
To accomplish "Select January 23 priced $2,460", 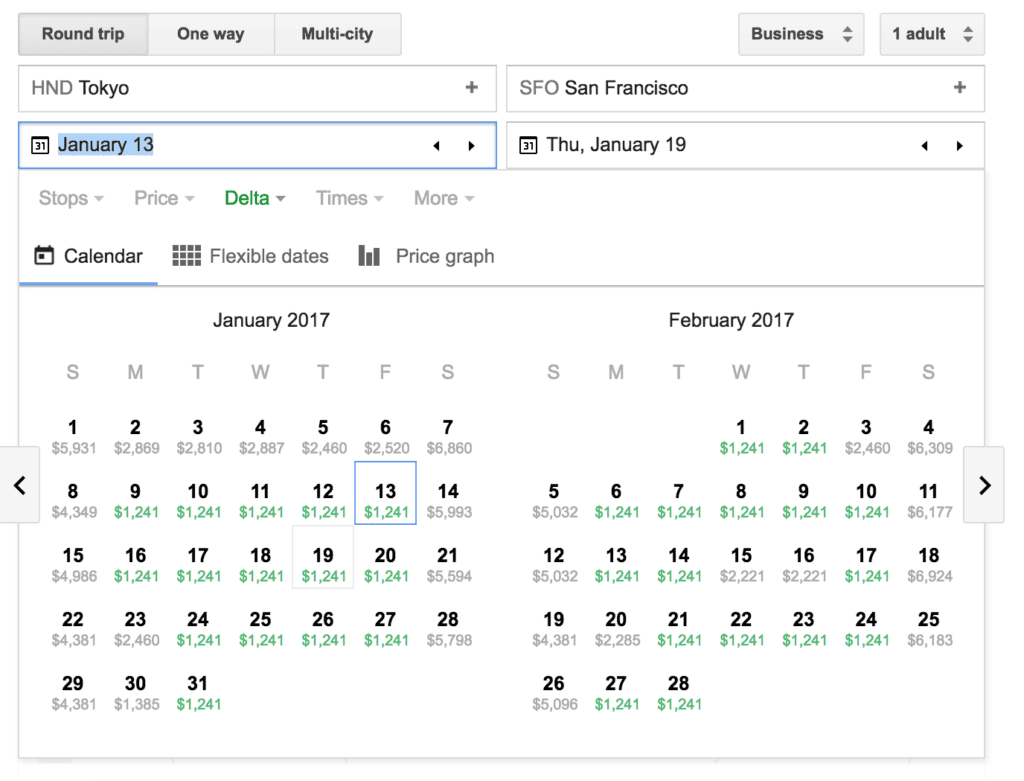I will point(136,628).
